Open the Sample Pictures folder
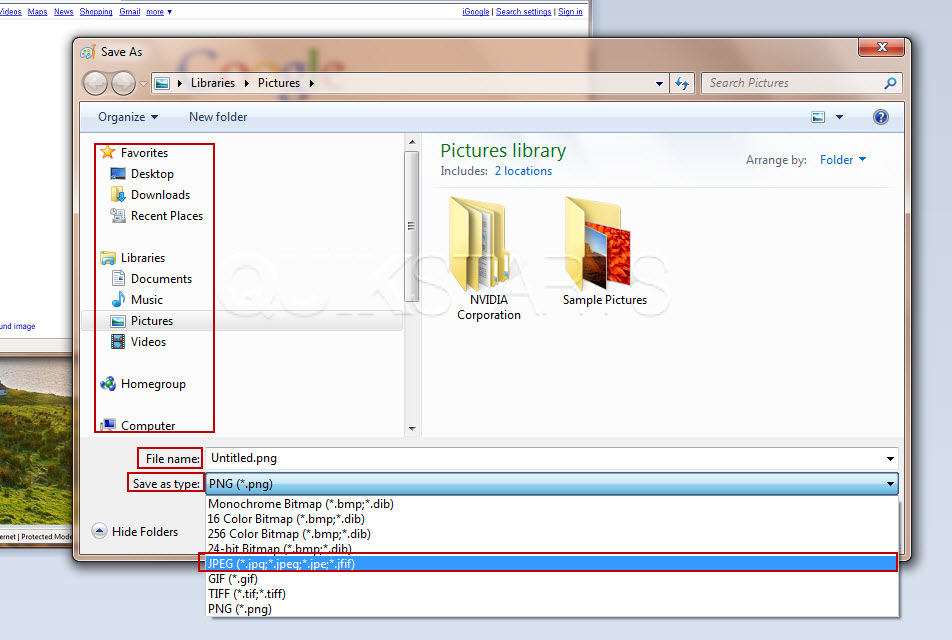Viewport: 952px width, 640px height. 605,251
